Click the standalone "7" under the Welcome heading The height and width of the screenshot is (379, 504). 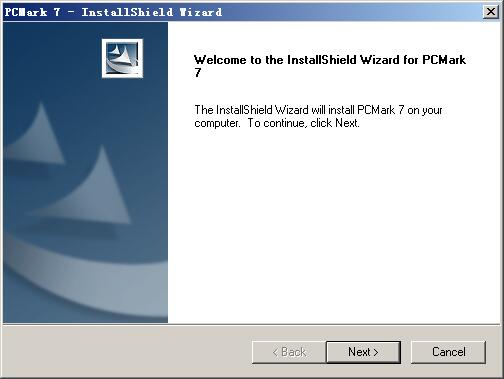198,73
